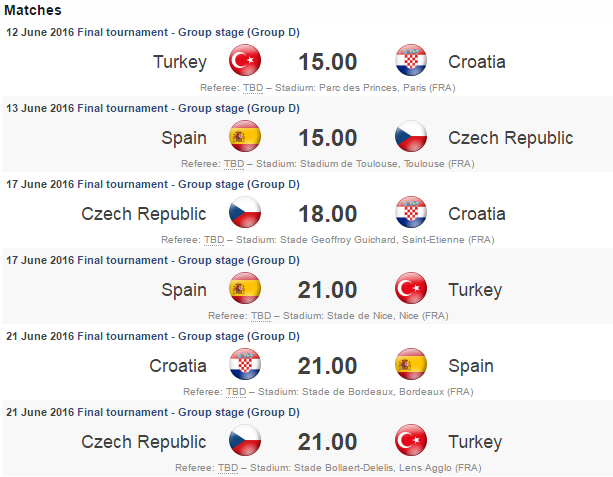Click Croatia team name in the Croatia–Spain match
This screenshot has height=477, width=613.
[178, 366]
